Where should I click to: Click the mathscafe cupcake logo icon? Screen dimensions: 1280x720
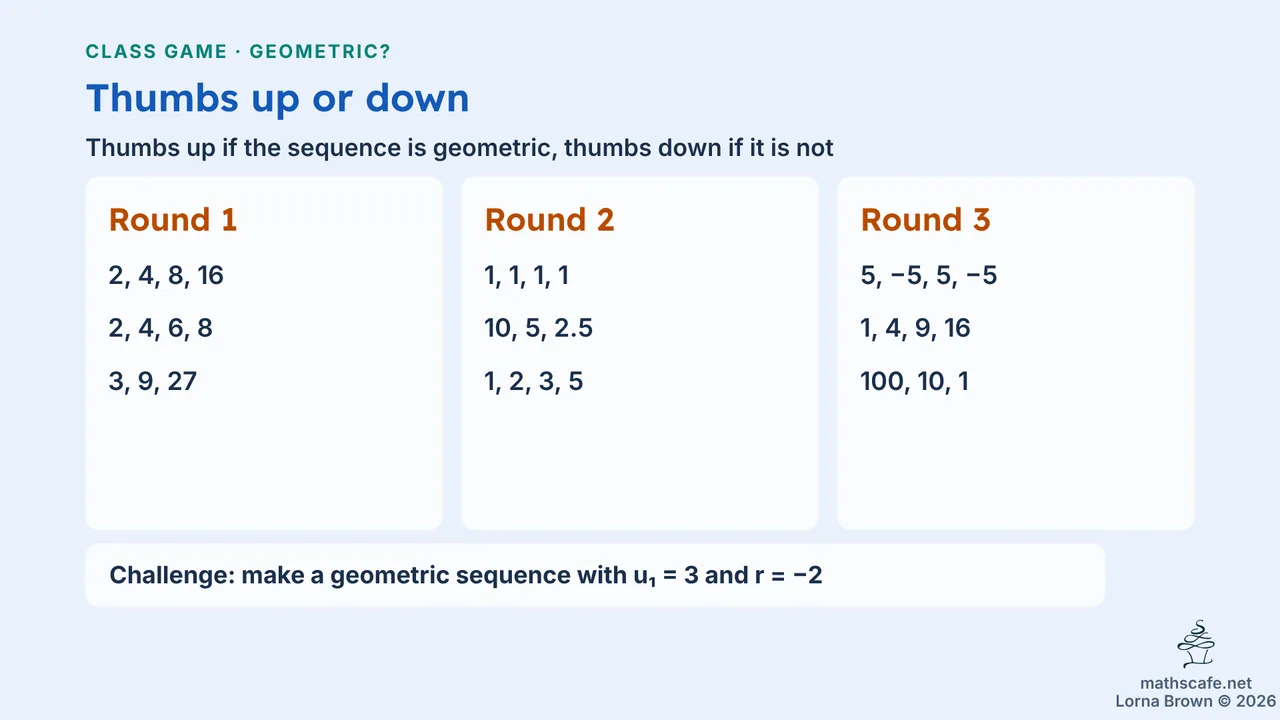1196,645
